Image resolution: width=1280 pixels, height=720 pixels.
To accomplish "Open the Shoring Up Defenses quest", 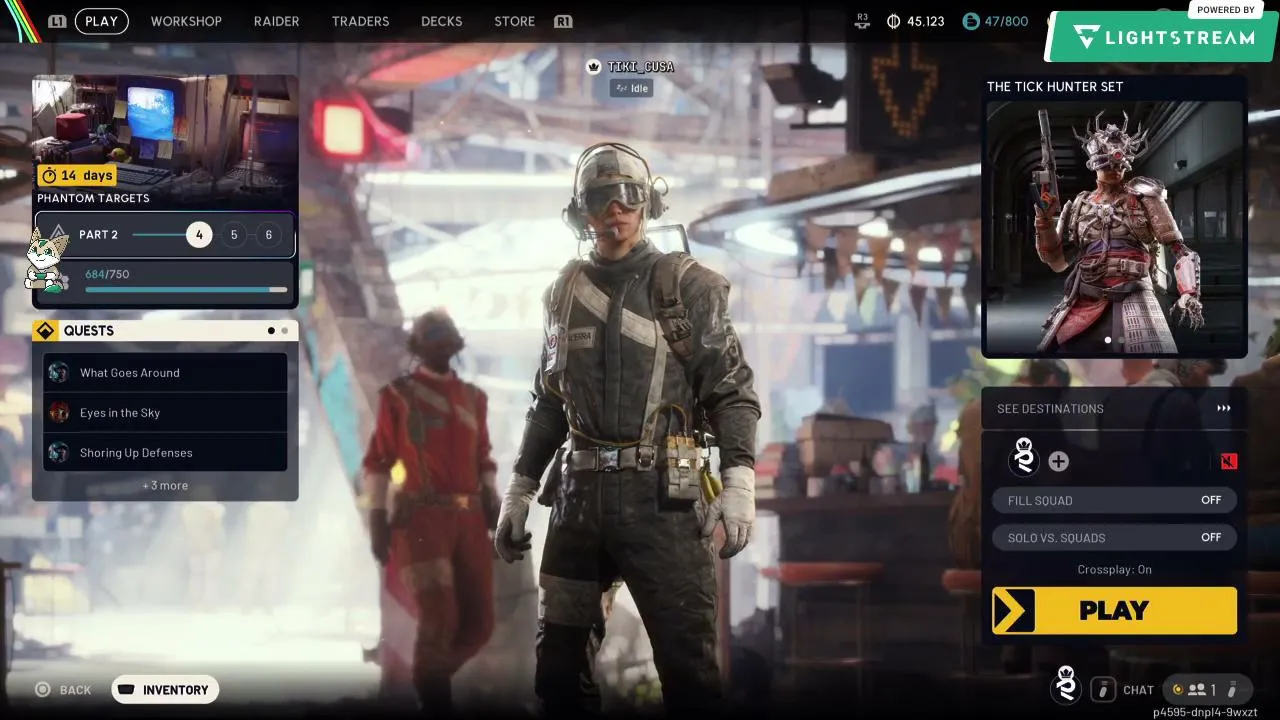I will [x=165, y=453].
